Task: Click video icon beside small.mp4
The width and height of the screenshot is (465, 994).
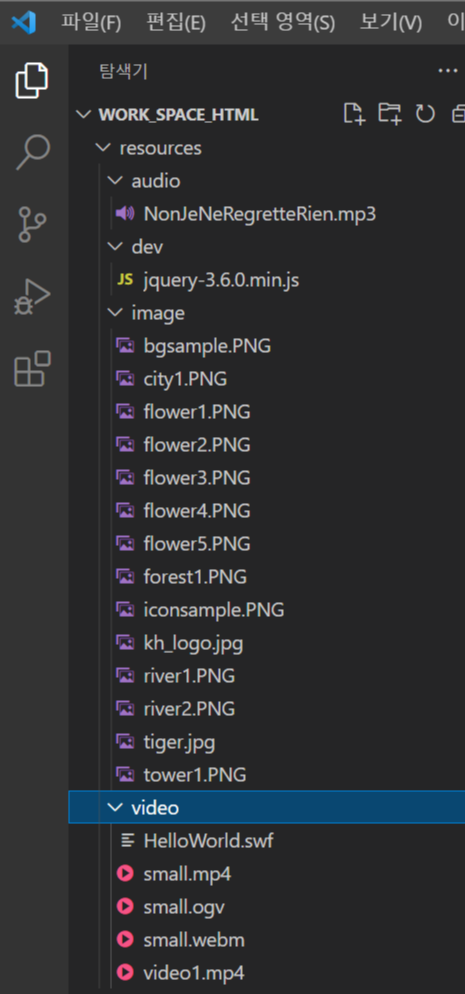Action: (125, 874)
